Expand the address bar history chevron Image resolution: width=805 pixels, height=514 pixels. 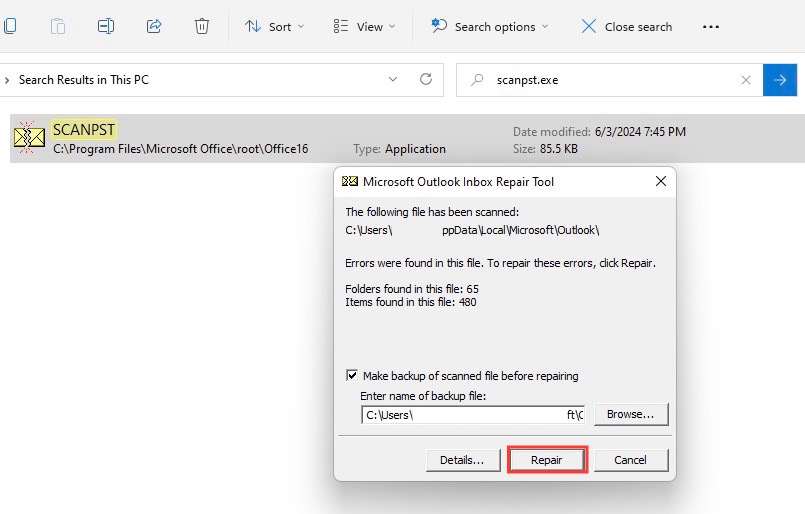[x=393, y=80]
